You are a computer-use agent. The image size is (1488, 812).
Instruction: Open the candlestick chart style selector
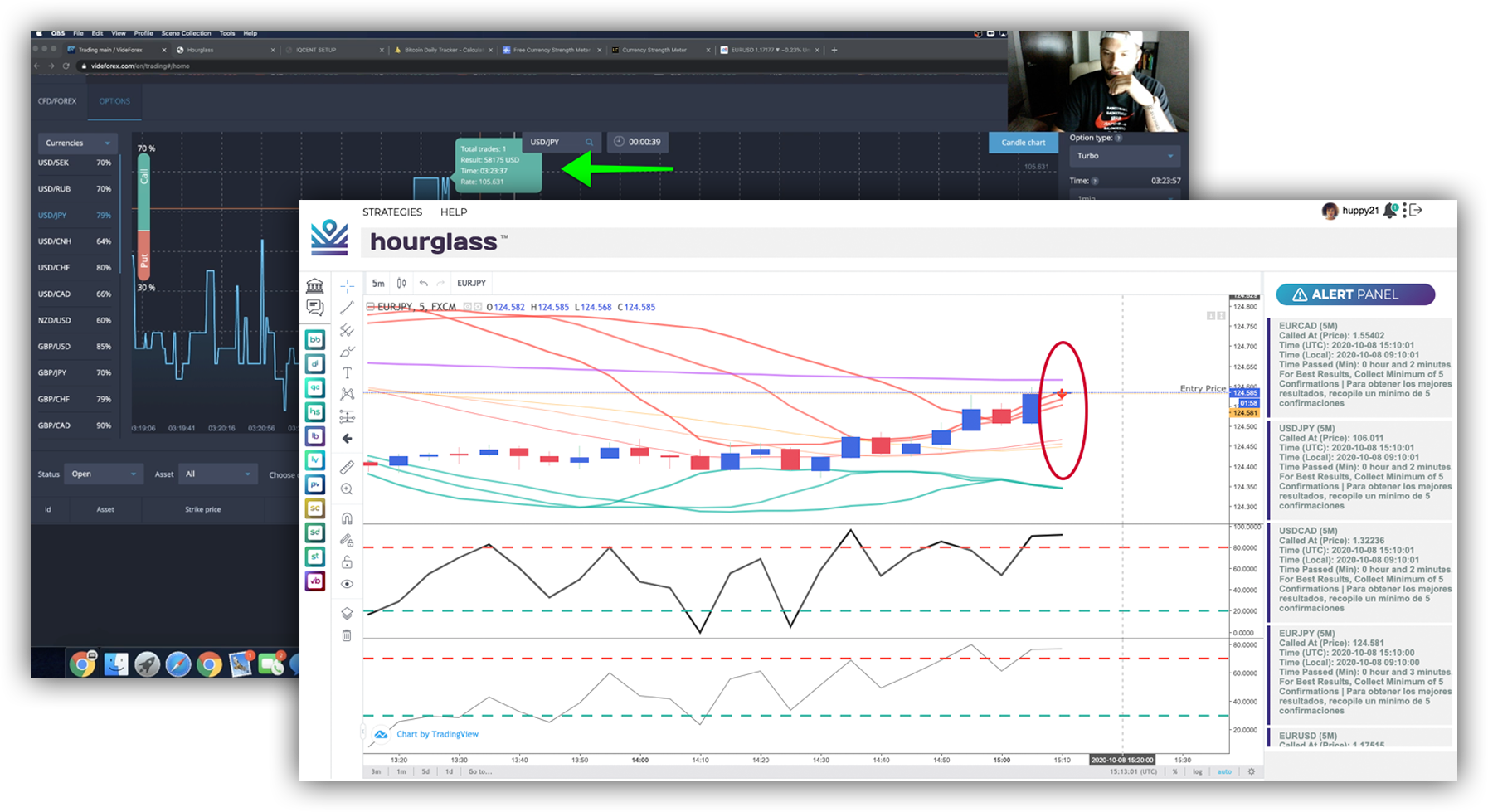pos(401,283)
